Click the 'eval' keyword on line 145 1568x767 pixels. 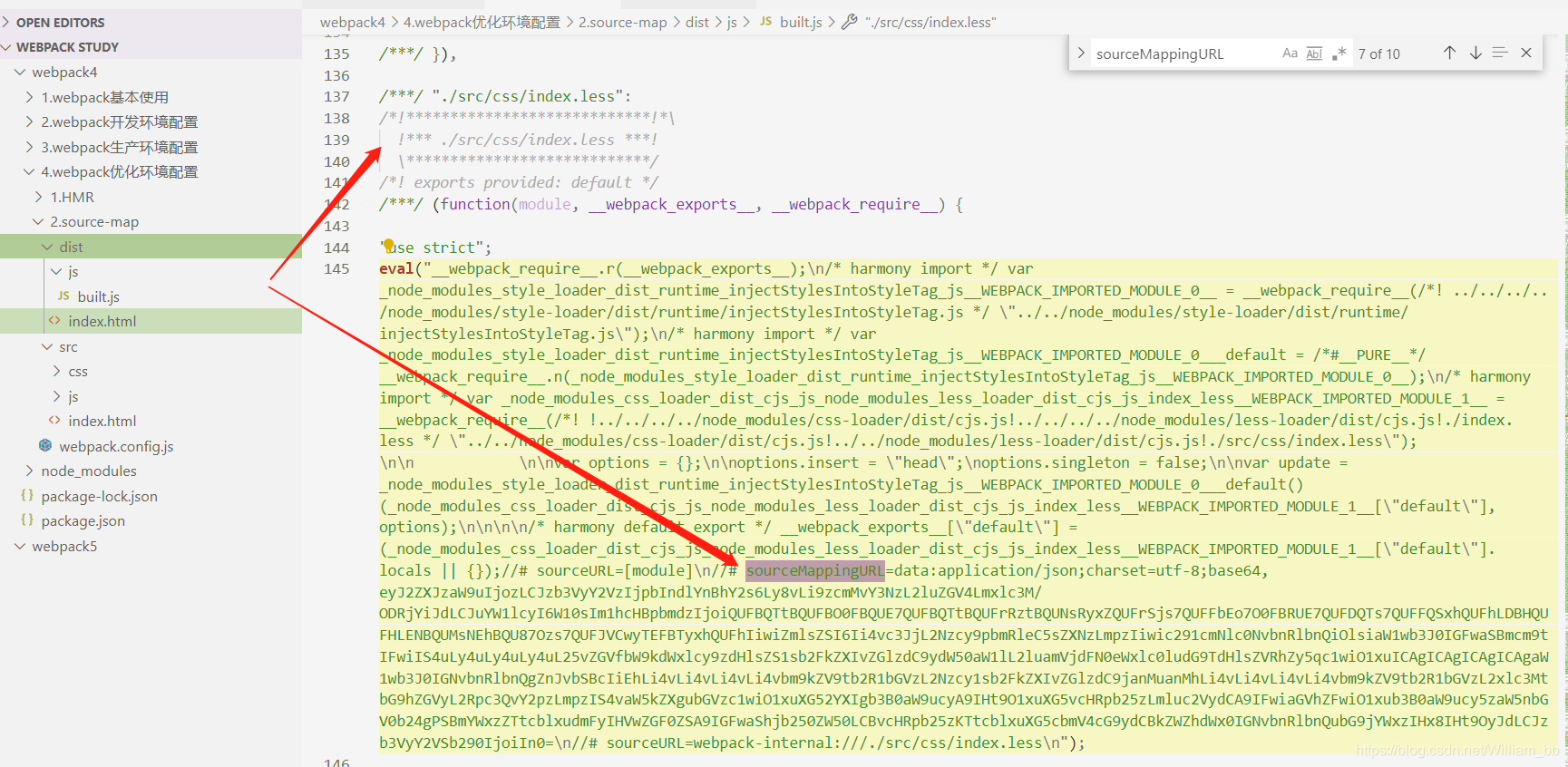[396, 268]
